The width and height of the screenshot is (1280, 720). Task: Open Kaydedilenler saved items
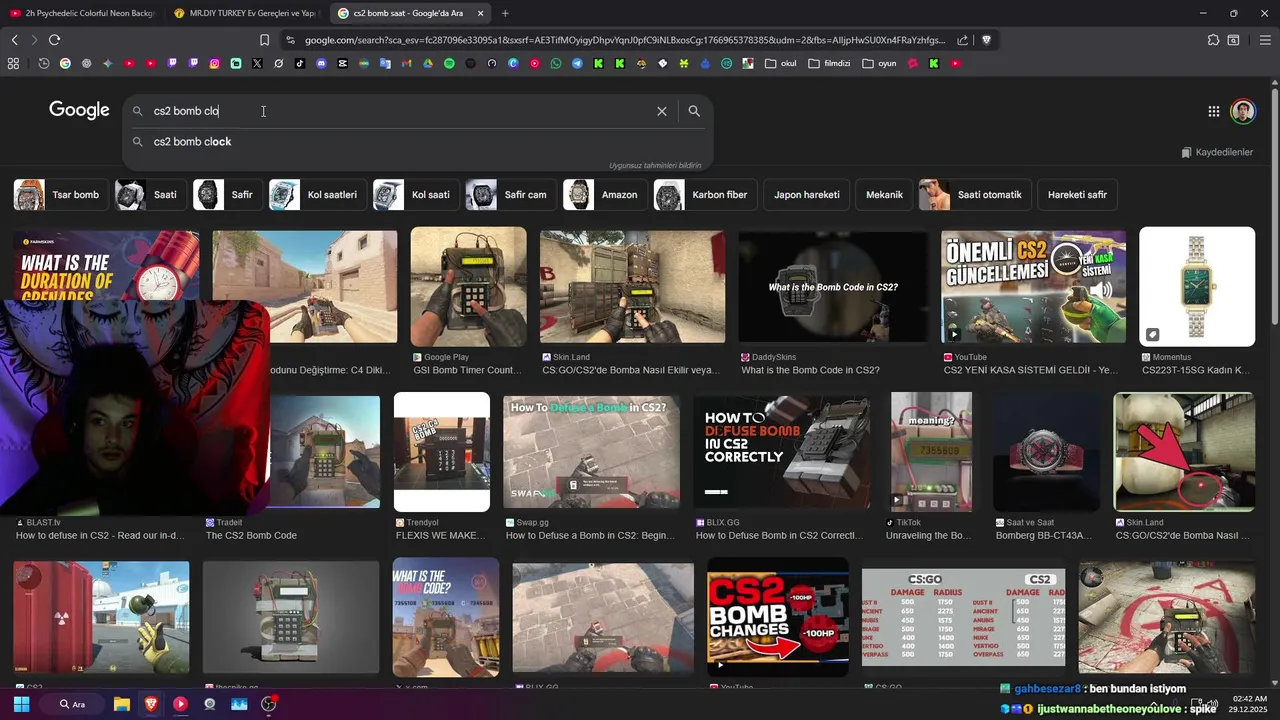[x=1217, y=152]
